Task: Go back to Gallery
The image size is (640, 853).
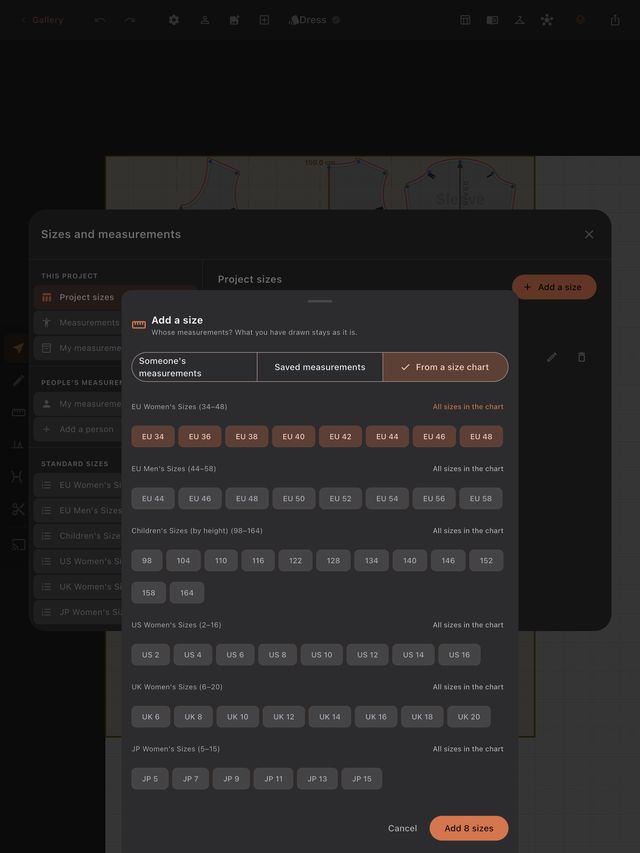Action: tap(42, 20)
